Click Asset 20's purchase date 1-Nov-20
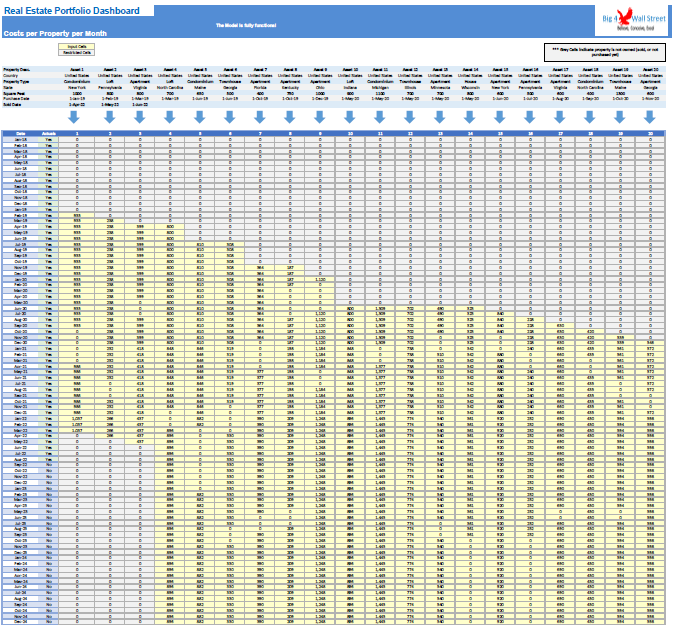 pos(650,99)
